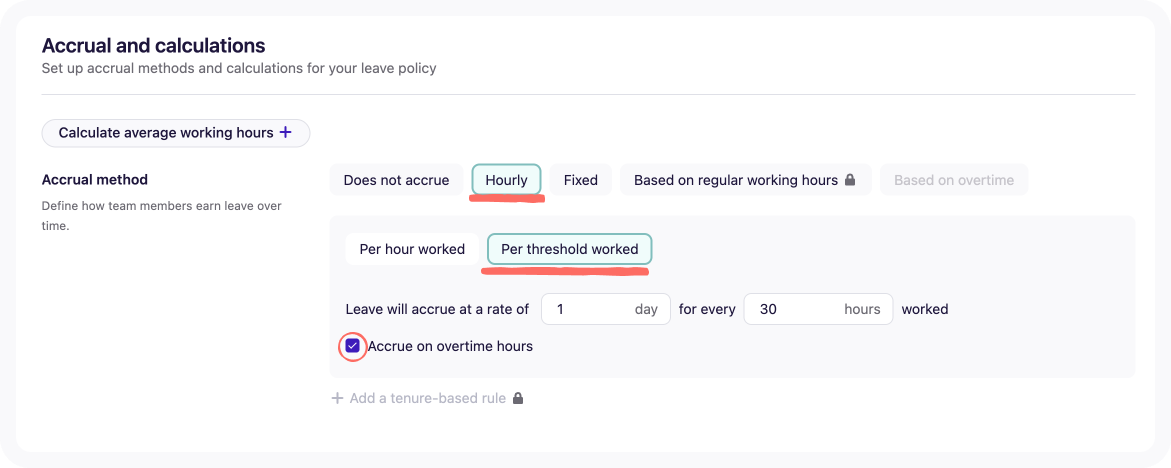The image size is (1171, 468).
Task: Open the Calculate average working hours button
Action: 176,133
